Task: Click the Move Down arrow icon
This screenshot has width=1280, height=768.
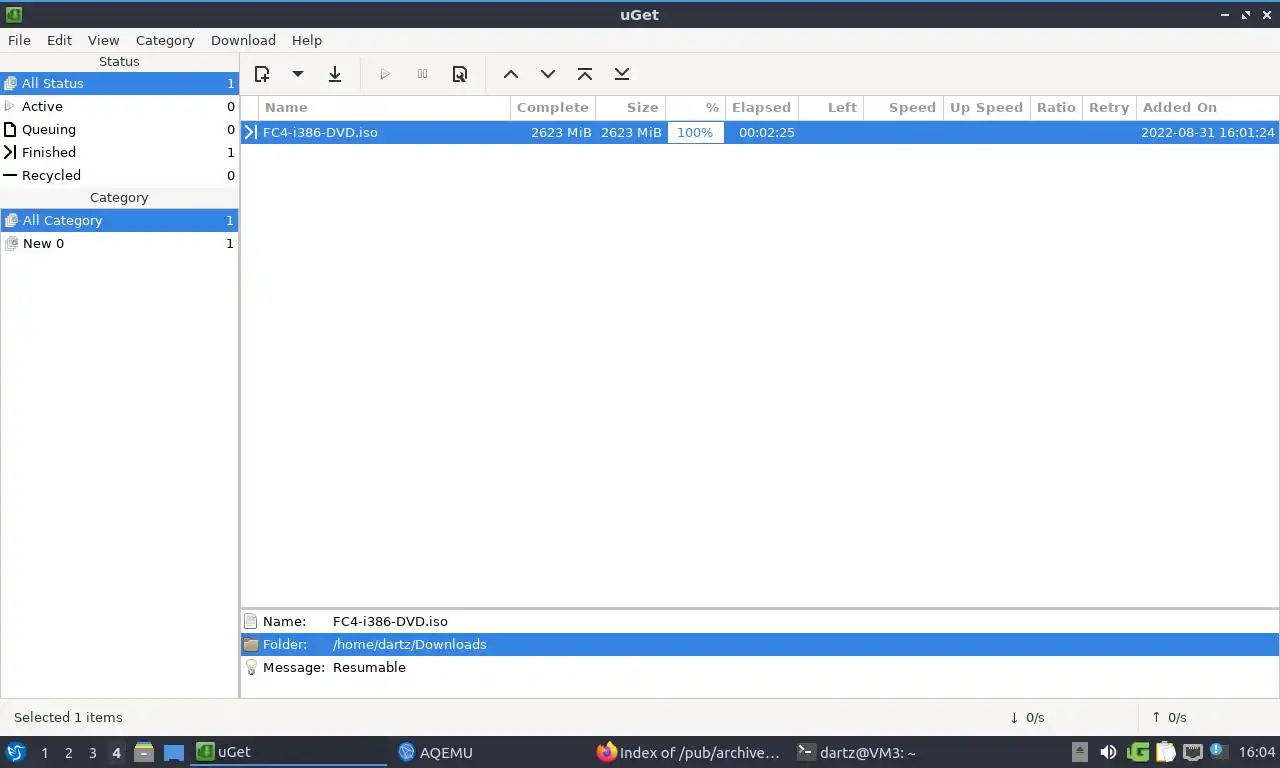Action: pyautogui.click(x=548, y=74)
